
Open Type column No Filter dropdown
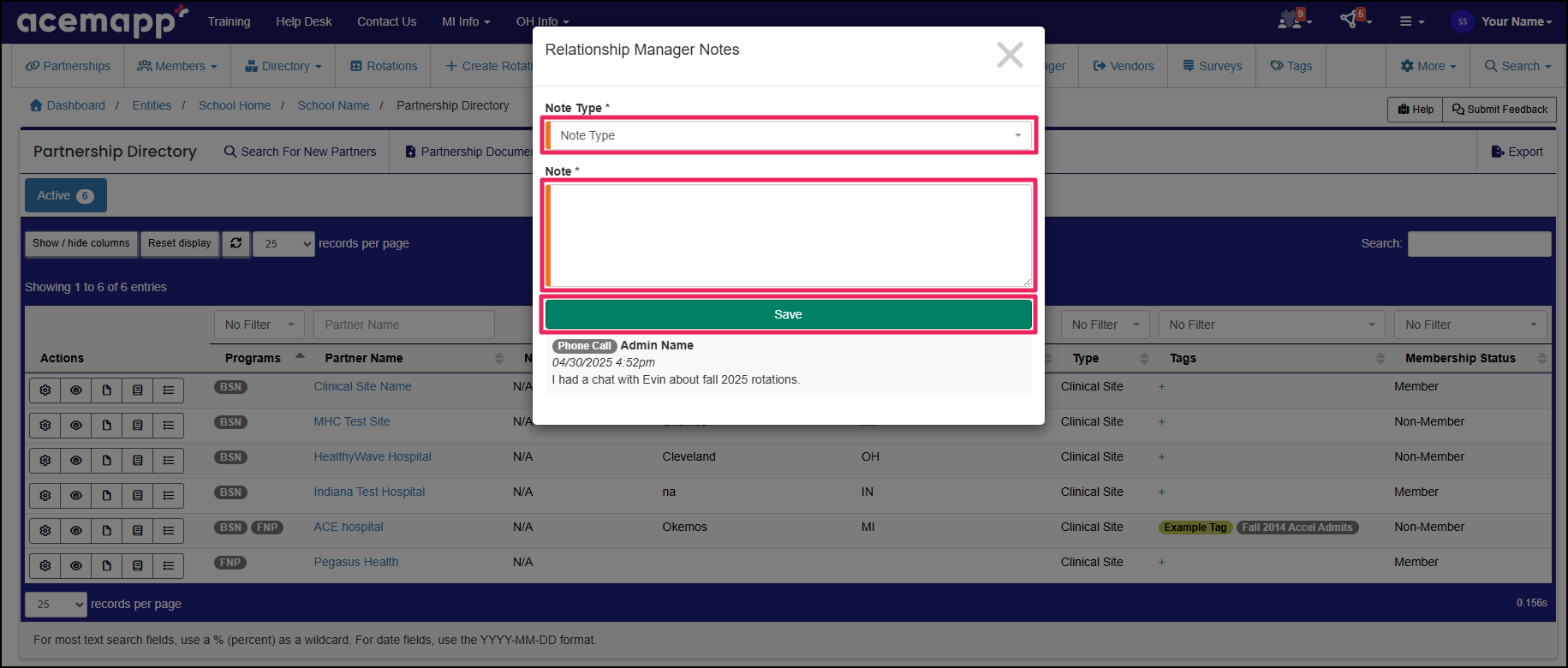click(x=1106, y=325)
